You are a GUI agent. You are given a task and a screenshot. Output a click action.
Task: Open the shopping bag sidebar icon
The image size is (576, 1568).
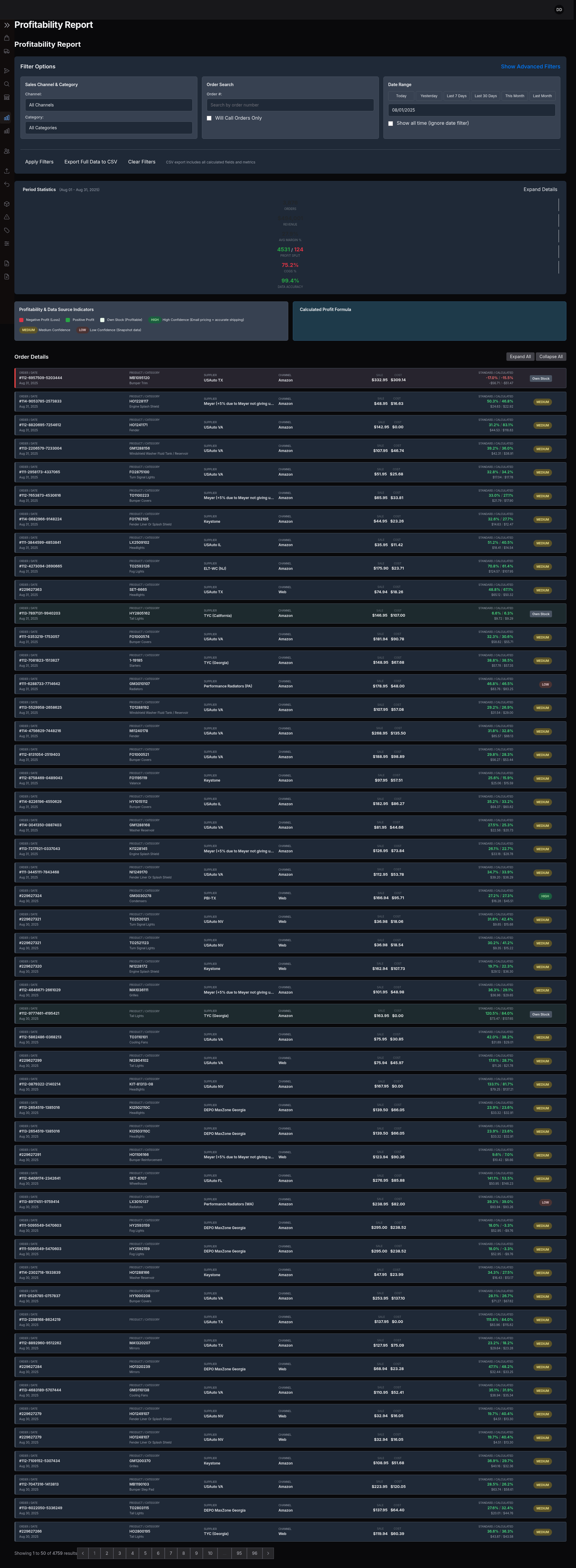point(7,38)
